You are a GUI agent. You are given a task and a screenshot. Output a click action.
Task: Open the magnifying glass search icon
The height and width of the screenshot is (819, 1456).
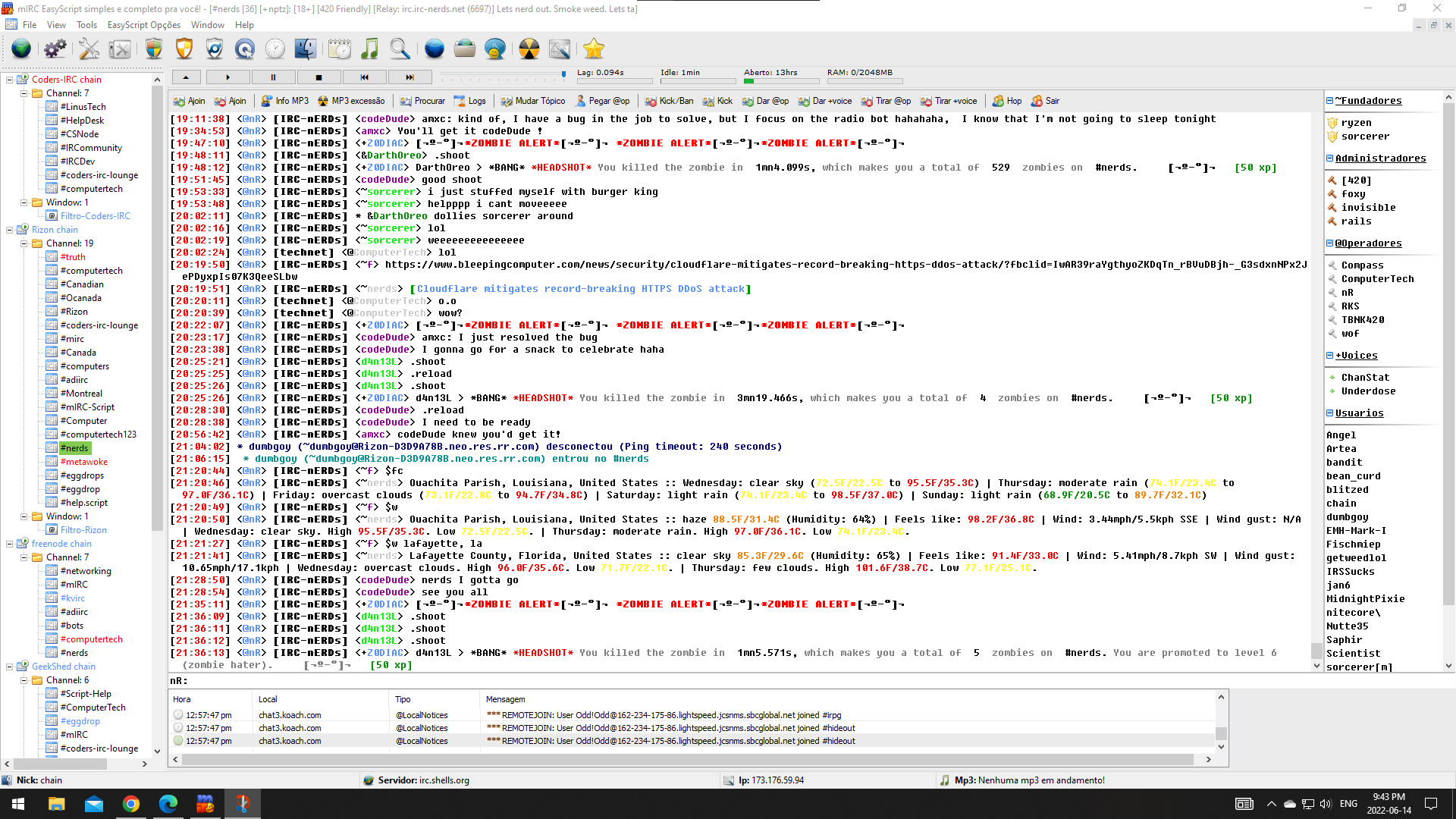(x=400, y=49)
